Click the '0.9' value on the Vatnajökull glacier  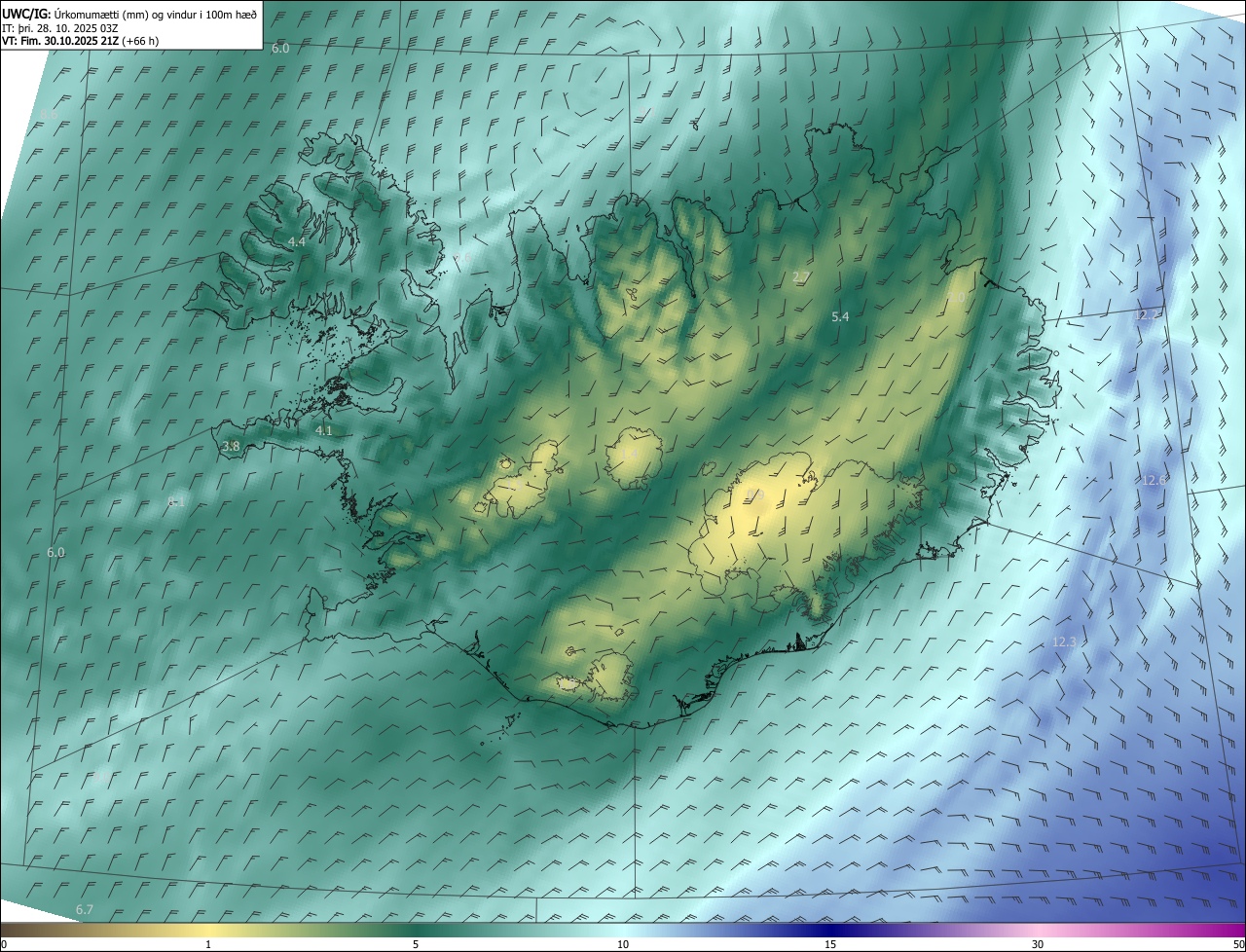click(755, 495)
